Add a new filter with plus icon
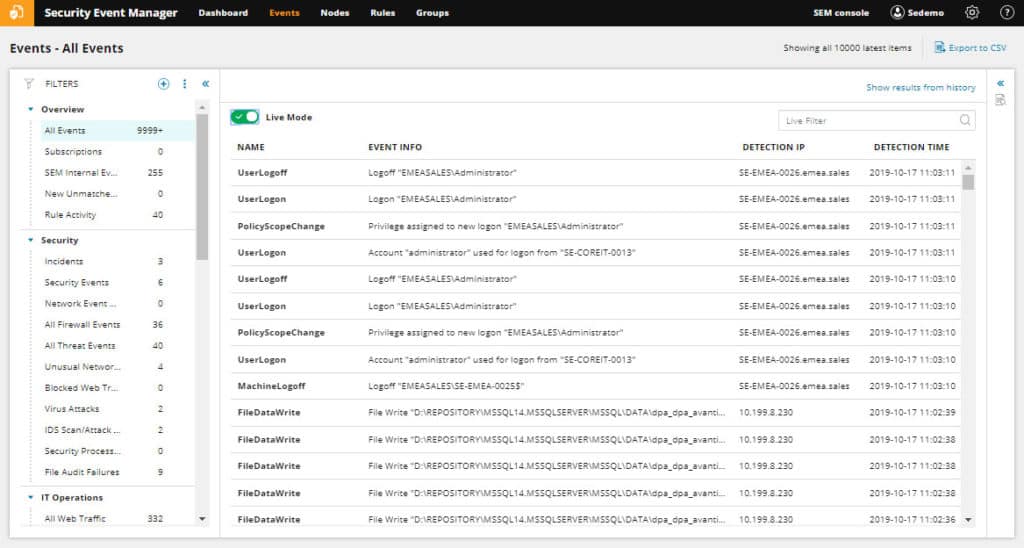Screen dimensions: 1024x548 point(163,84)
